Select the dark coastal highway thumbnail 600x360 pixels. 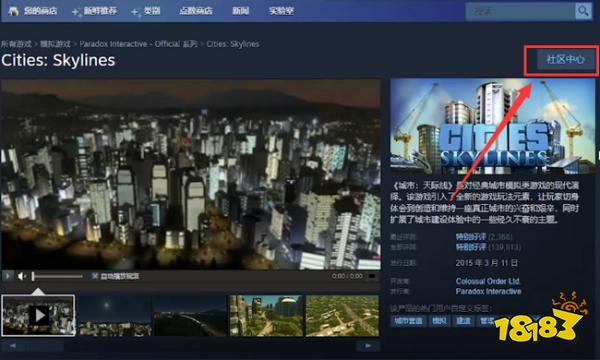[x=190, y=316]
